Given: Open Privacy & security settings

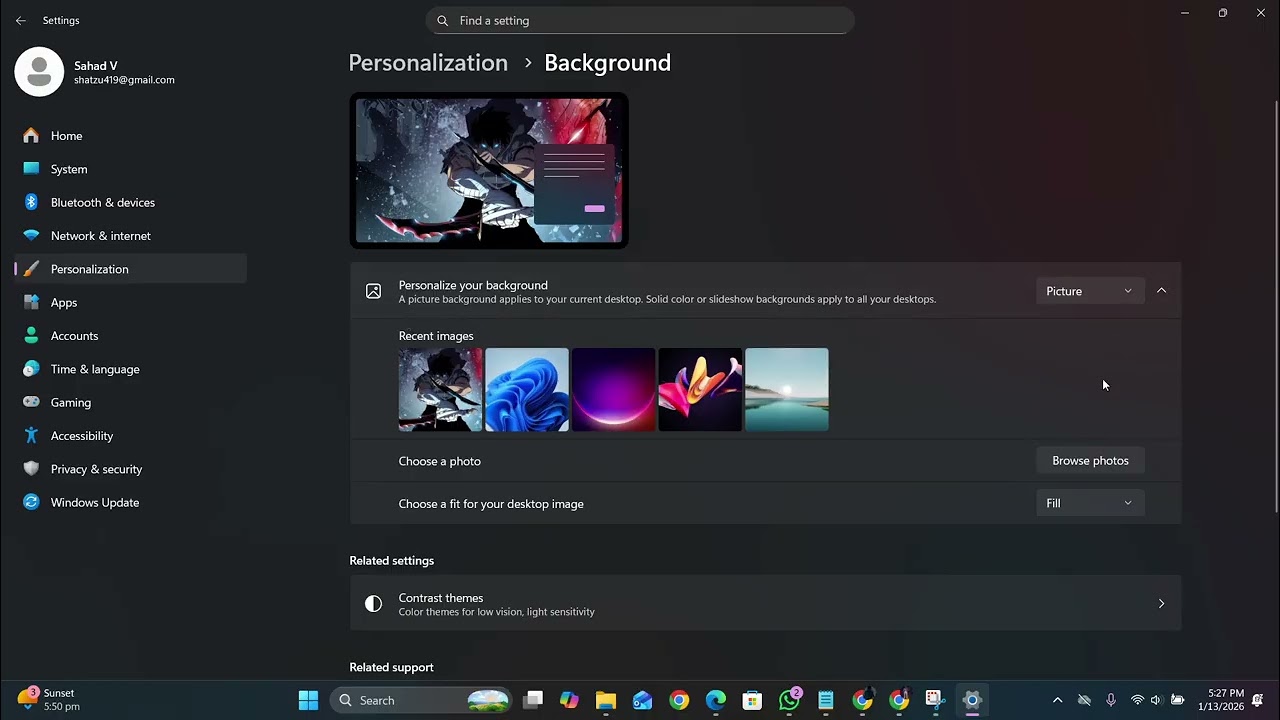Looking at the screenshot, I should point(130,469).
